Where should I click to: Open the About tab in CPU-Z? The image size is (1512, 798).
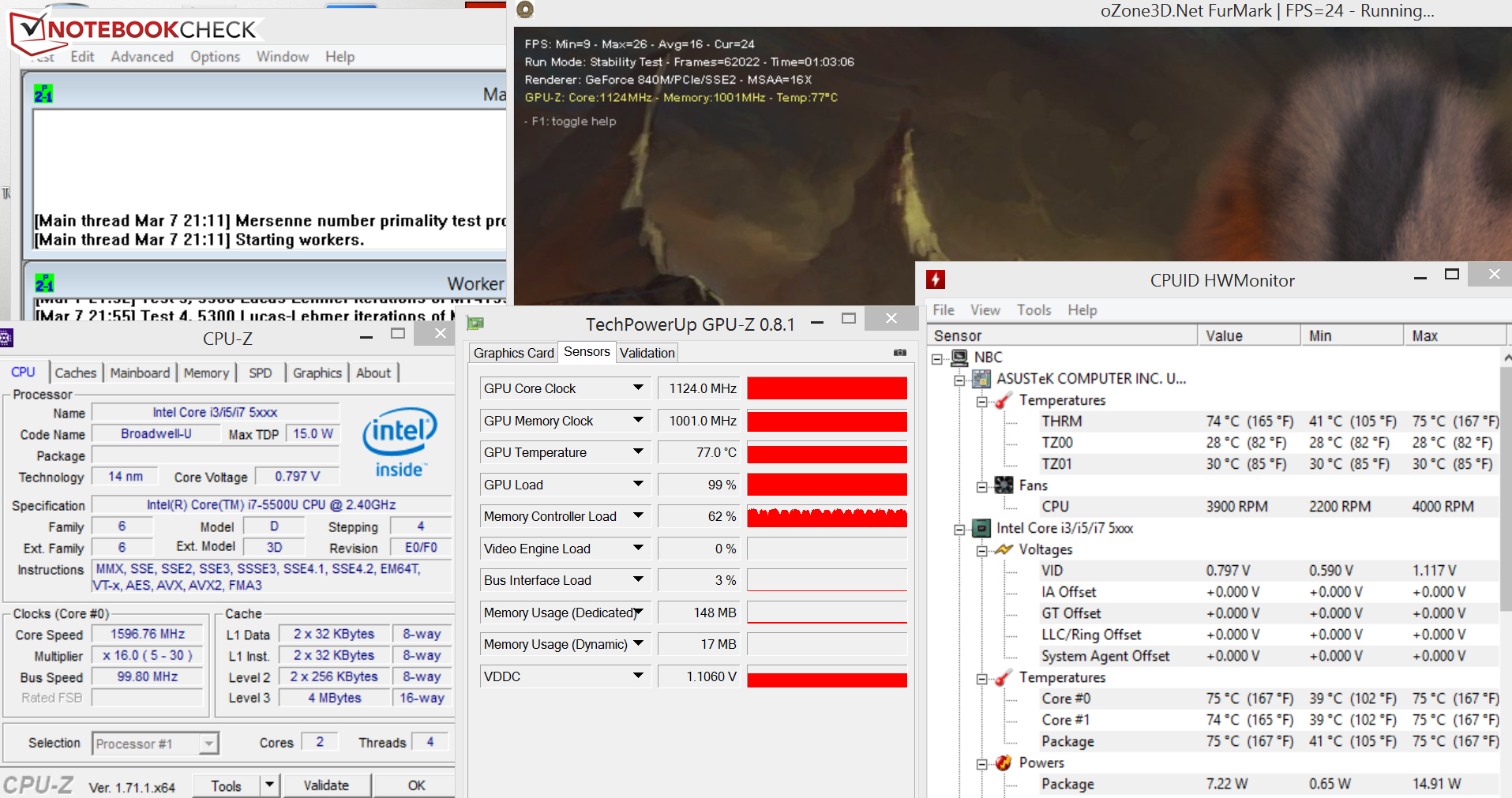(x=373, y=373)
